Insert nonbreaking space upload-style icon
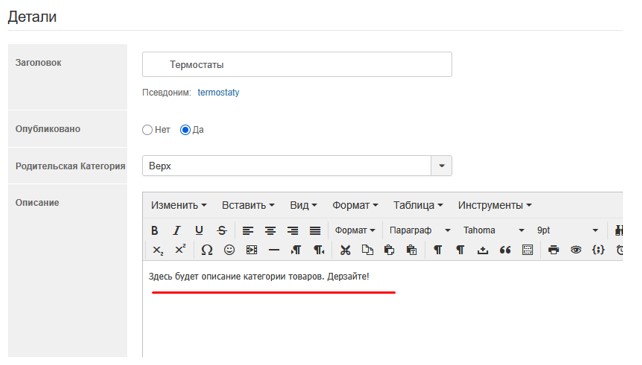This screenshot has height=365, width=642. pyautogui.click(x=483, y=250)
